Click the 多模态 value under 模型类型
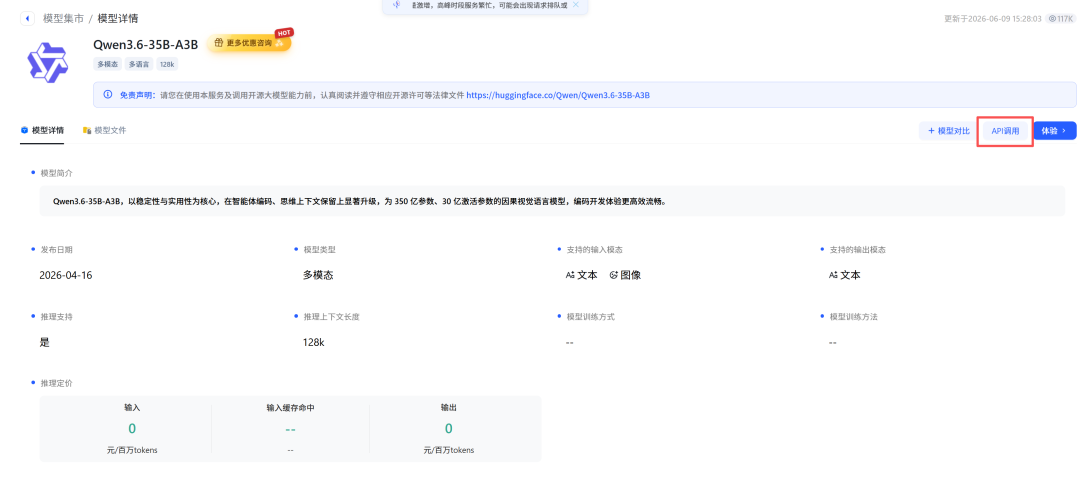Viewport: 1080px width, 485px height. pos(318,275)
